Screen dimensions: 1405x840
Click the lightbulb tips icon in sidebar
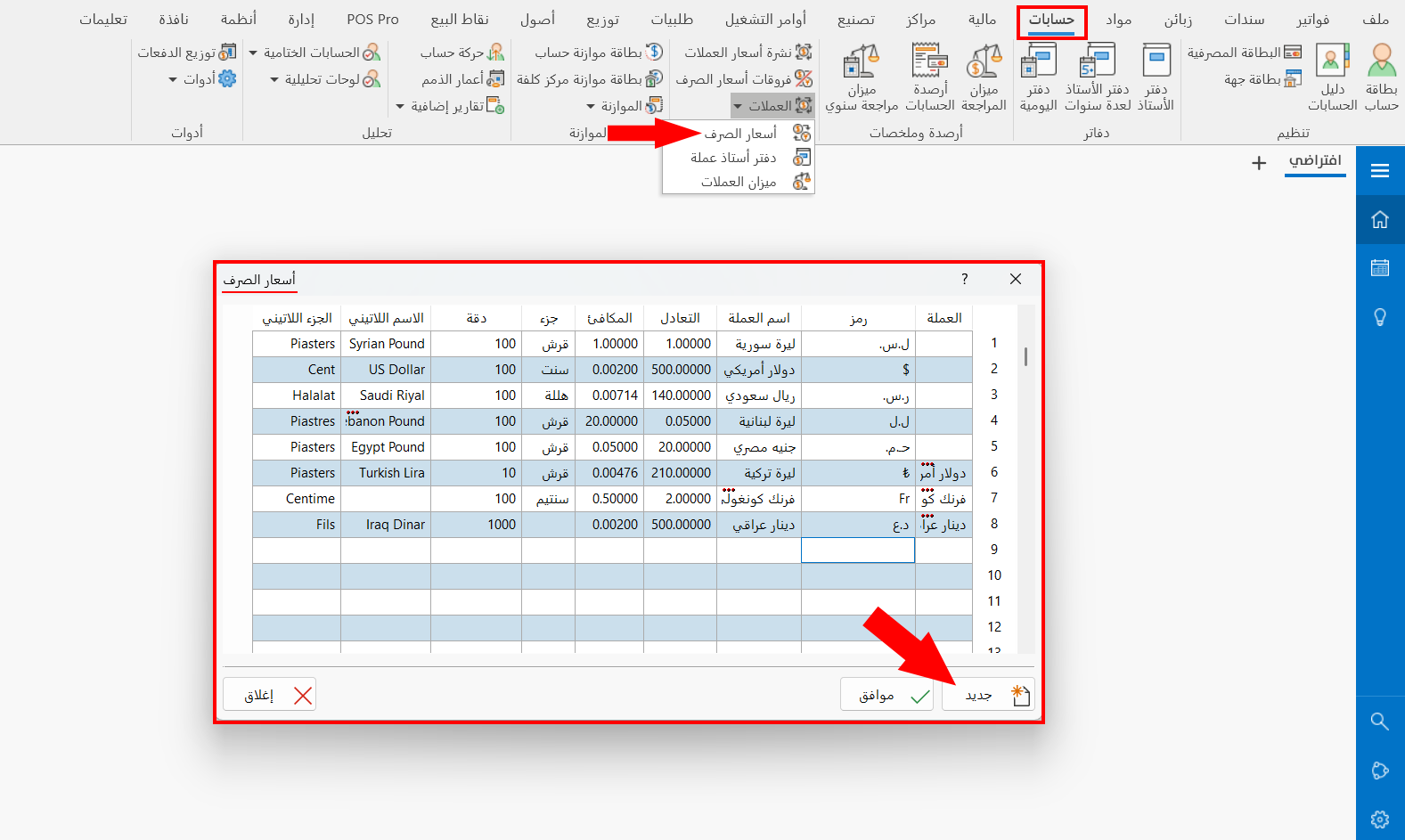point(1380,316)
